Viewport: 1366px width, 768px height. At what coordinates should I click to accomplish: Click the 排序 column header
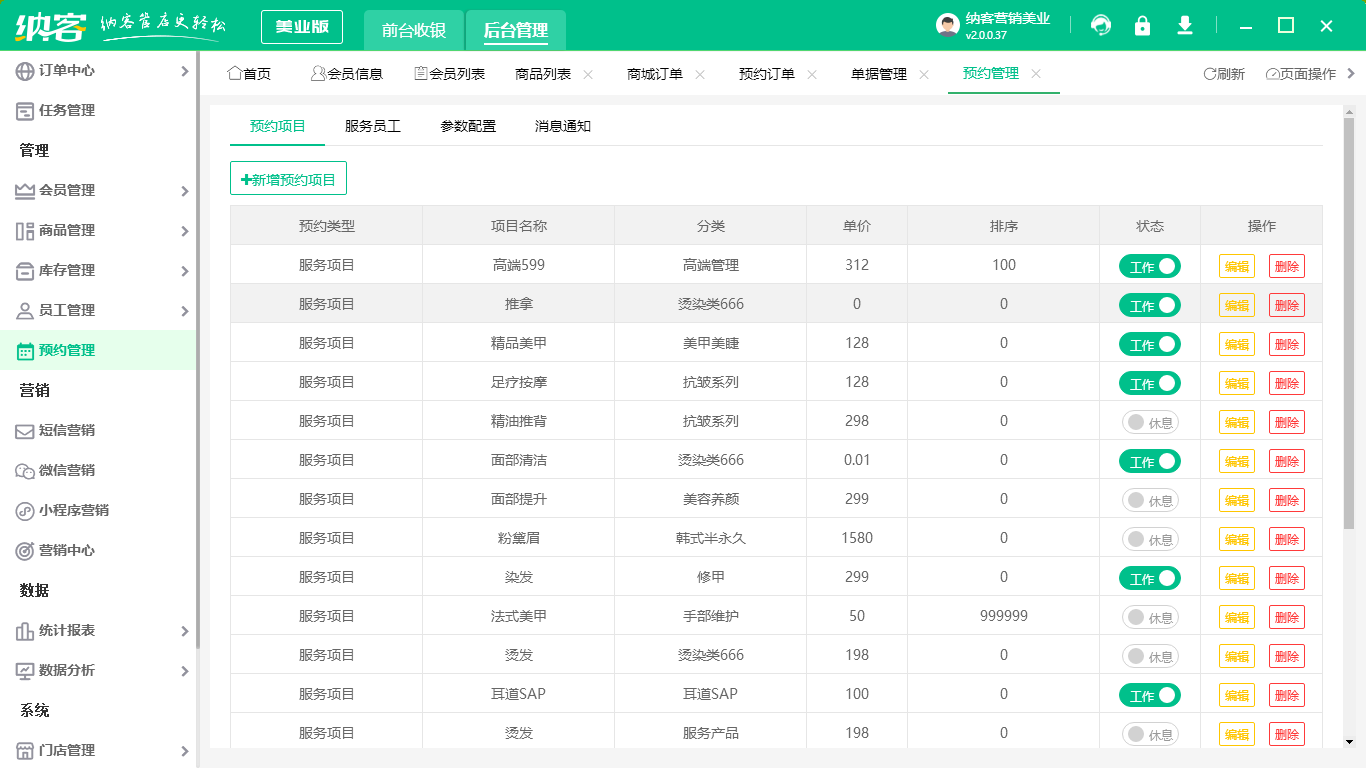tap(1004, 226)
